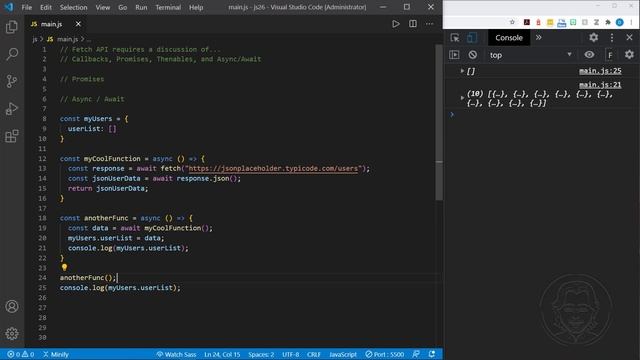Change encoding via UTF-8 status entry
The image size is (640, 360).
click(291, 354)
